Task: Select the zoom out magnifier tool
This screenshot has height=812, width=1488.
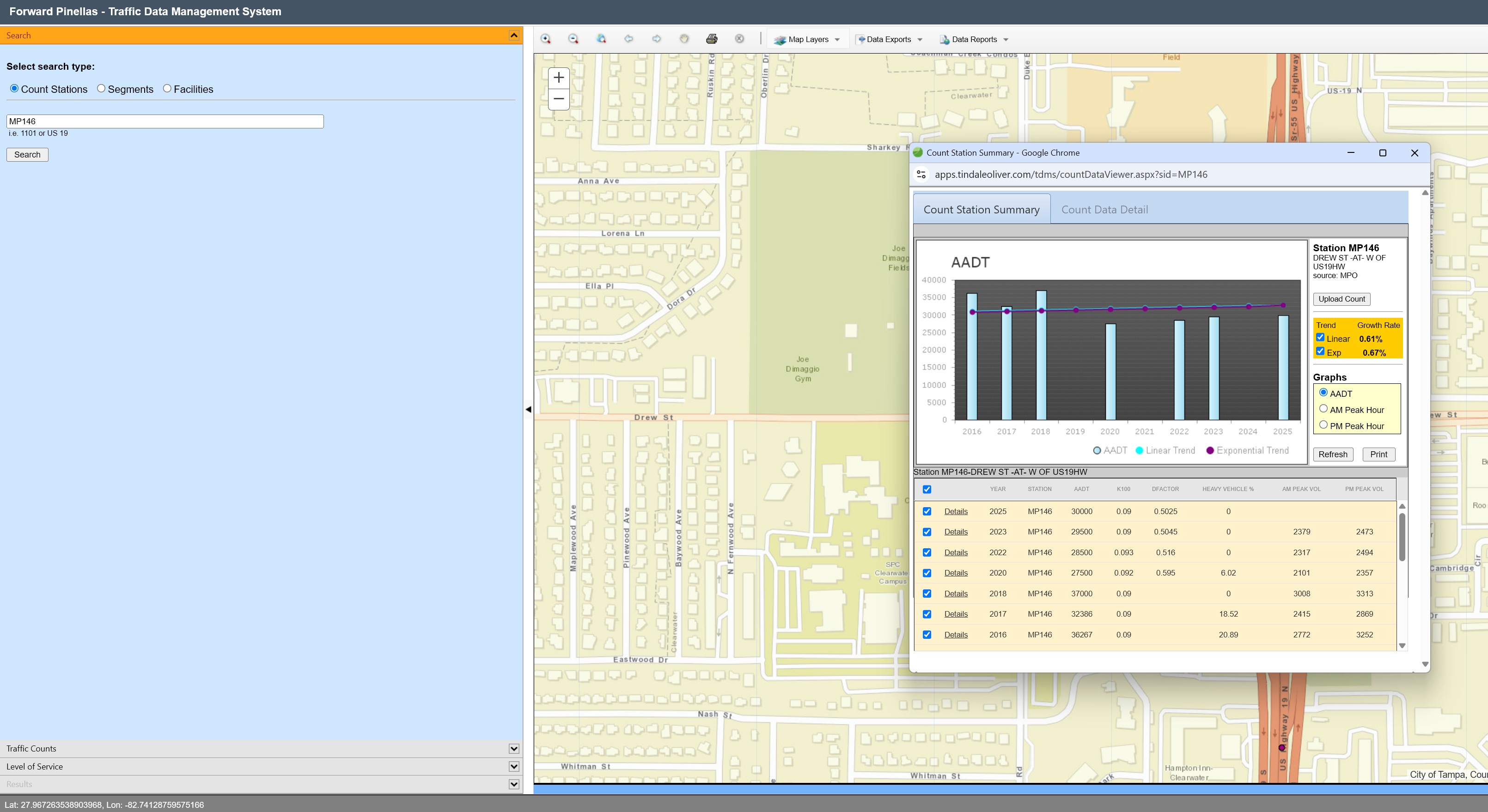Action: [x=573, y=39]
